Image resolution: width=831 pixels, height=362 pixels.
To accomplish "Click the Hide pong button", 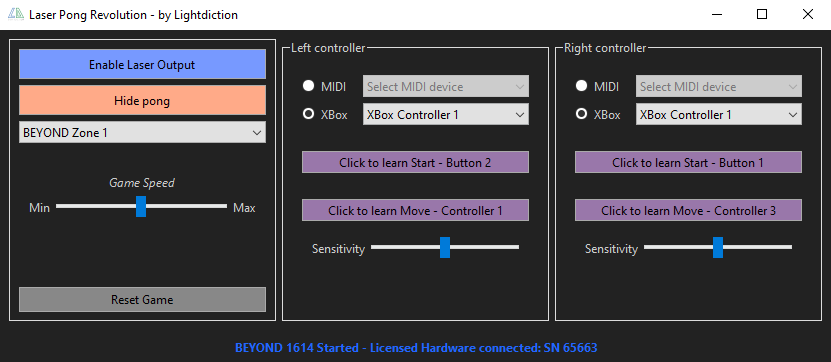I will [x=142, y=100].
